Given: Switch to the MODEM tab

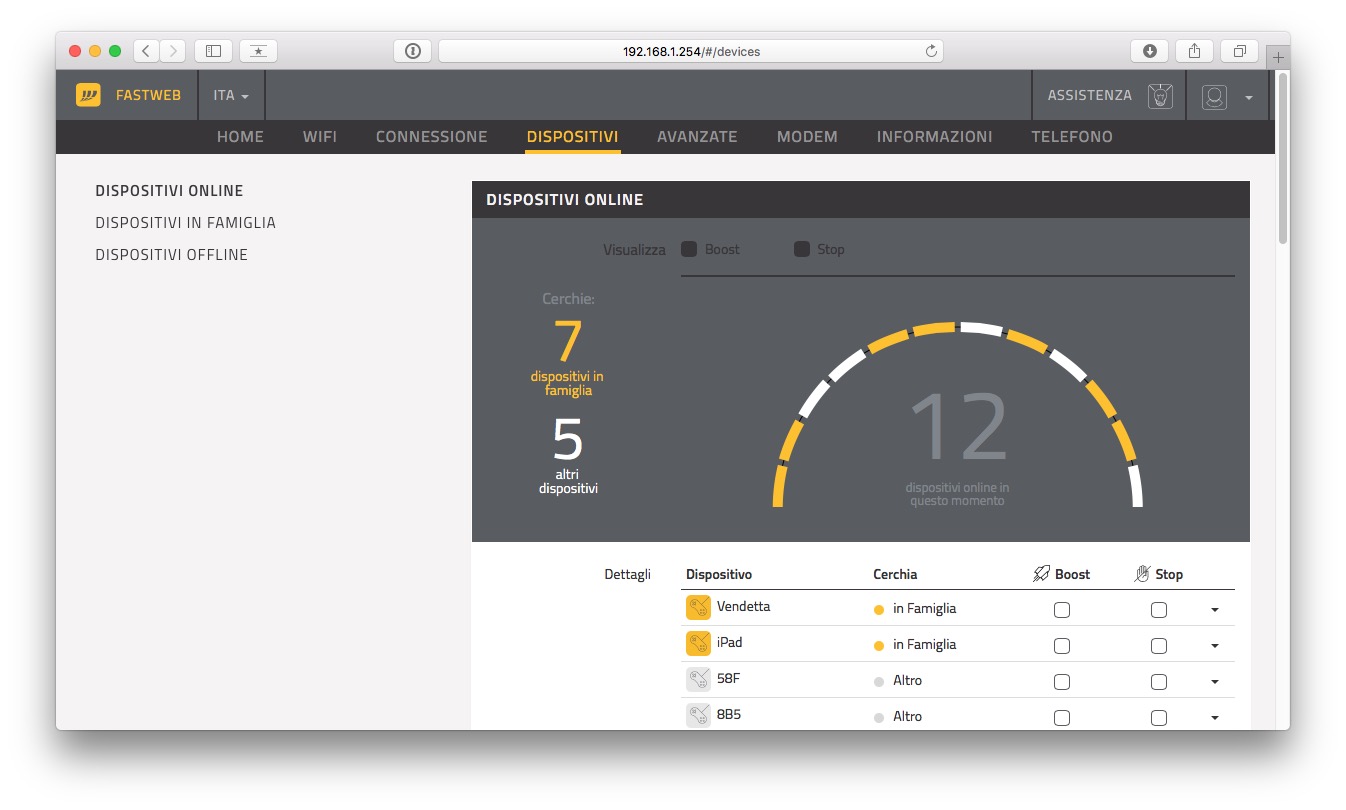Looking at the screenshot, I should pyautogui.click(x=807, y=137).
